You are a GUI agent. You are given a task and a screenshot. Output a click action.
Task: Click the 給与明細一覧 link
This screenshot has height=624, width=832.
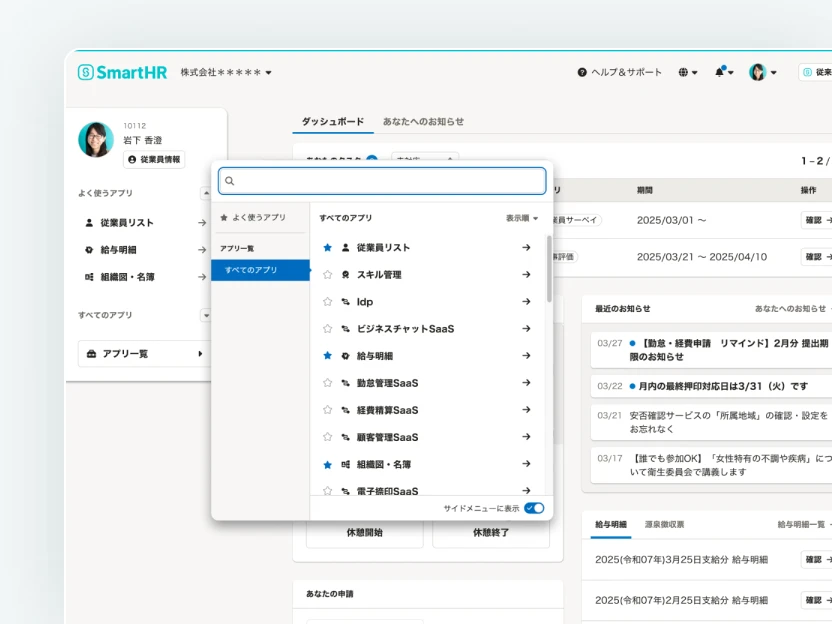[x=802, y=523]
